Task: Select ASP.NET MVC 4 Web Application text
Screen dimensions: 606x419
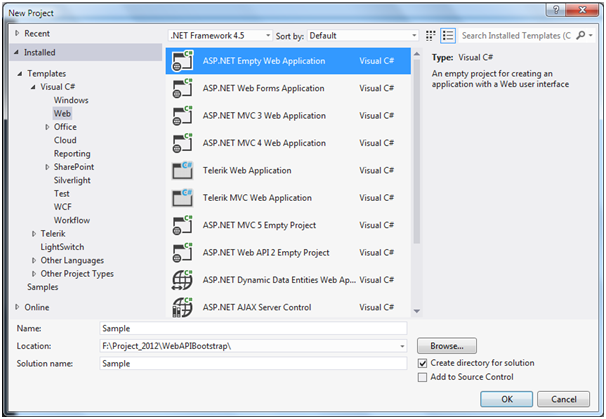Action: pyautogui.click(x=264, y=143)
